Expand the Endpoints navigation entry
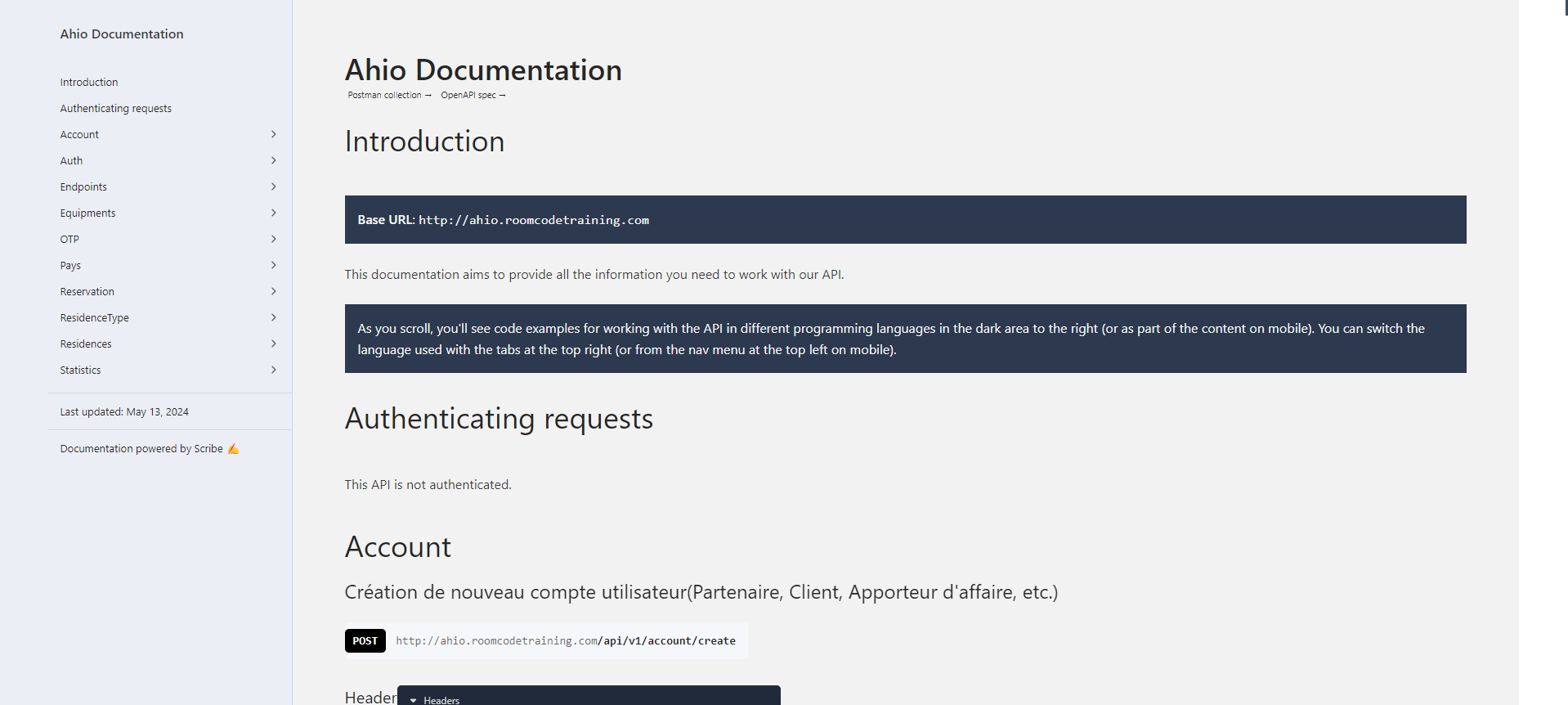 pos(273,186)
